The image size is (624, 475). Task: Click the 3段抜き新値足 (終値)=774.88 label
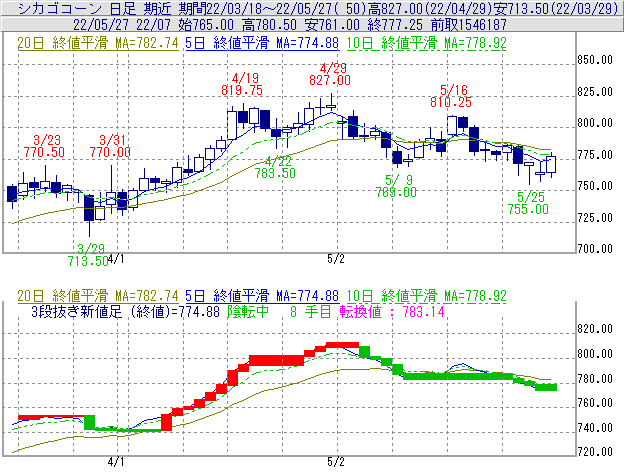tap(125, 311)
